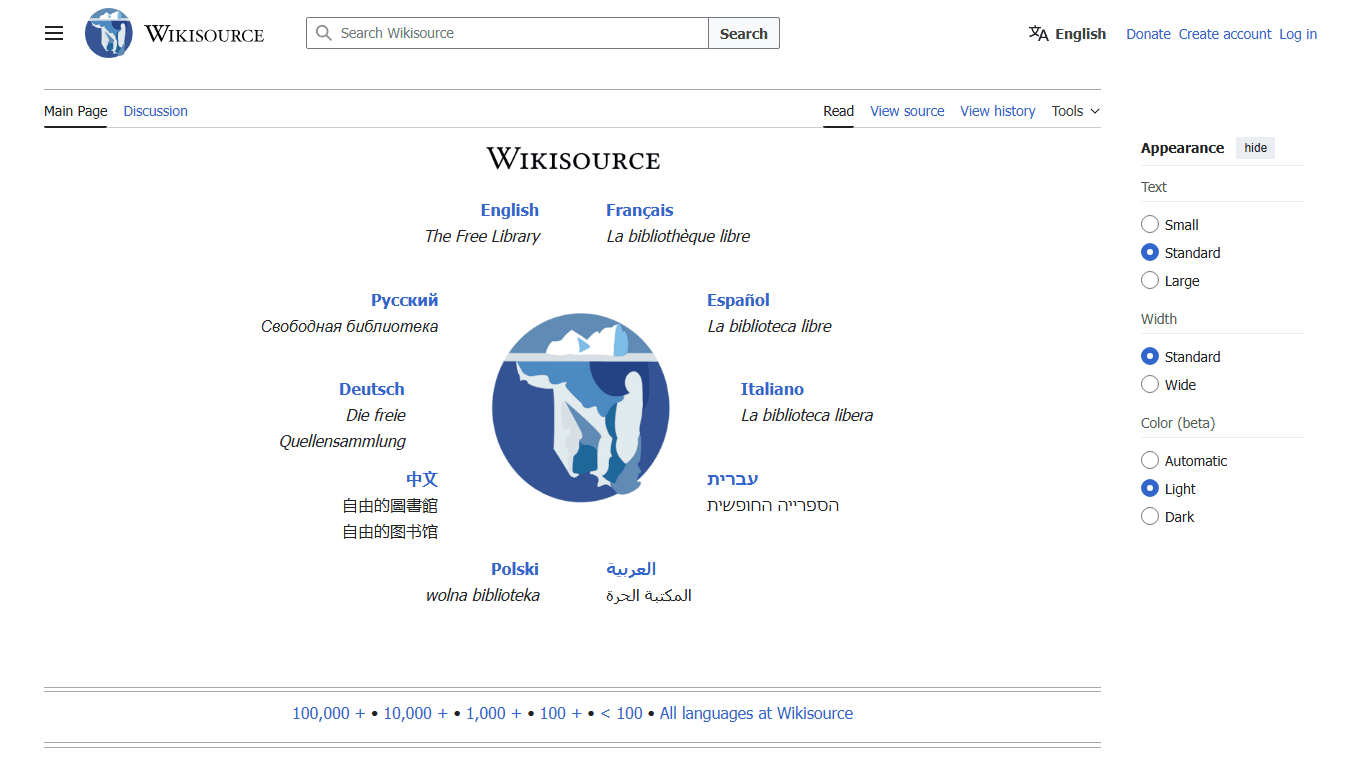
Task: Click the 100,000 + languages link
Action: click(329, 713)
